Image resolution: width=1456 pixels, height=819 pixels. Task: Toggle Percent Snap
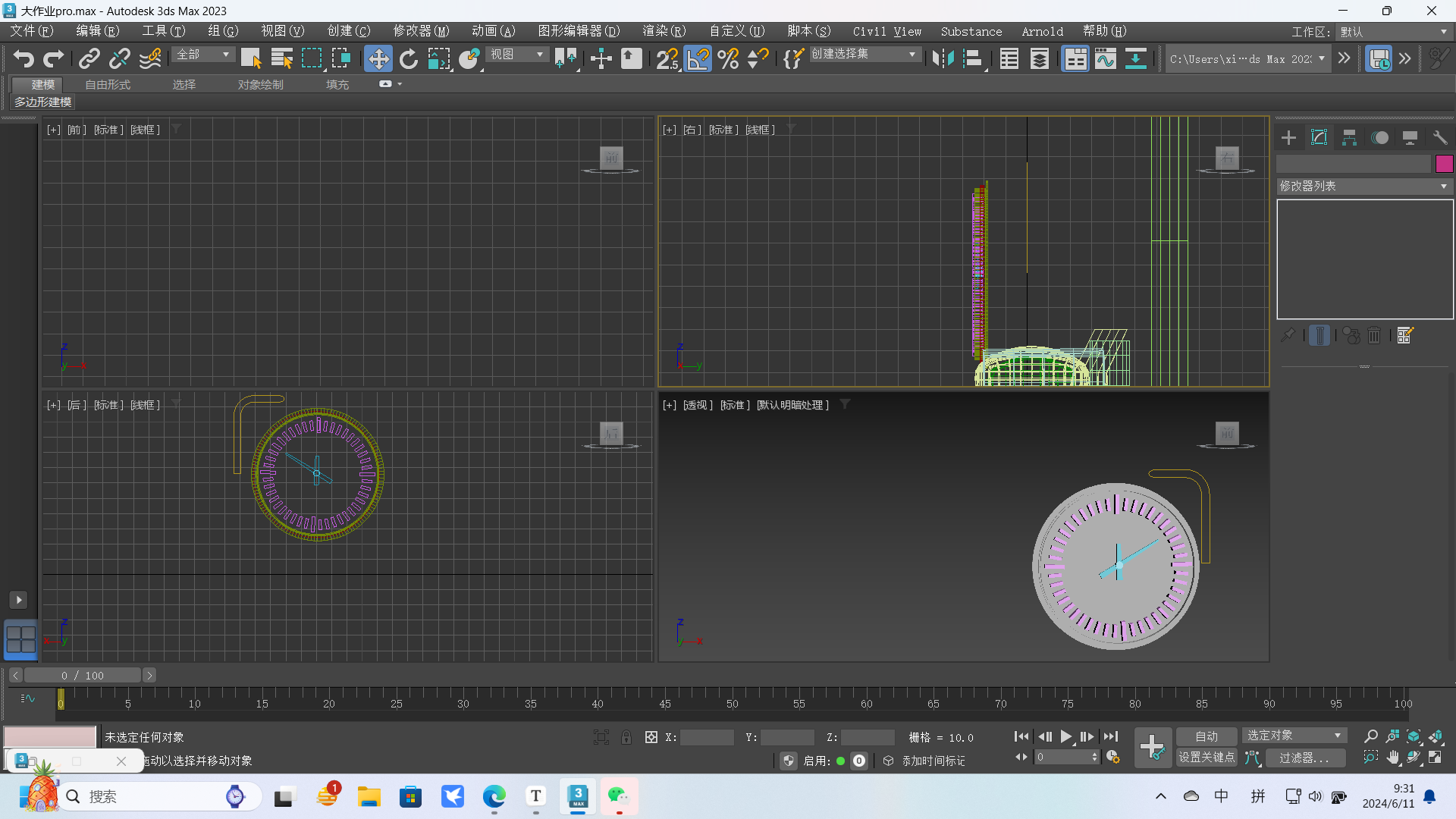pos(728,58)
